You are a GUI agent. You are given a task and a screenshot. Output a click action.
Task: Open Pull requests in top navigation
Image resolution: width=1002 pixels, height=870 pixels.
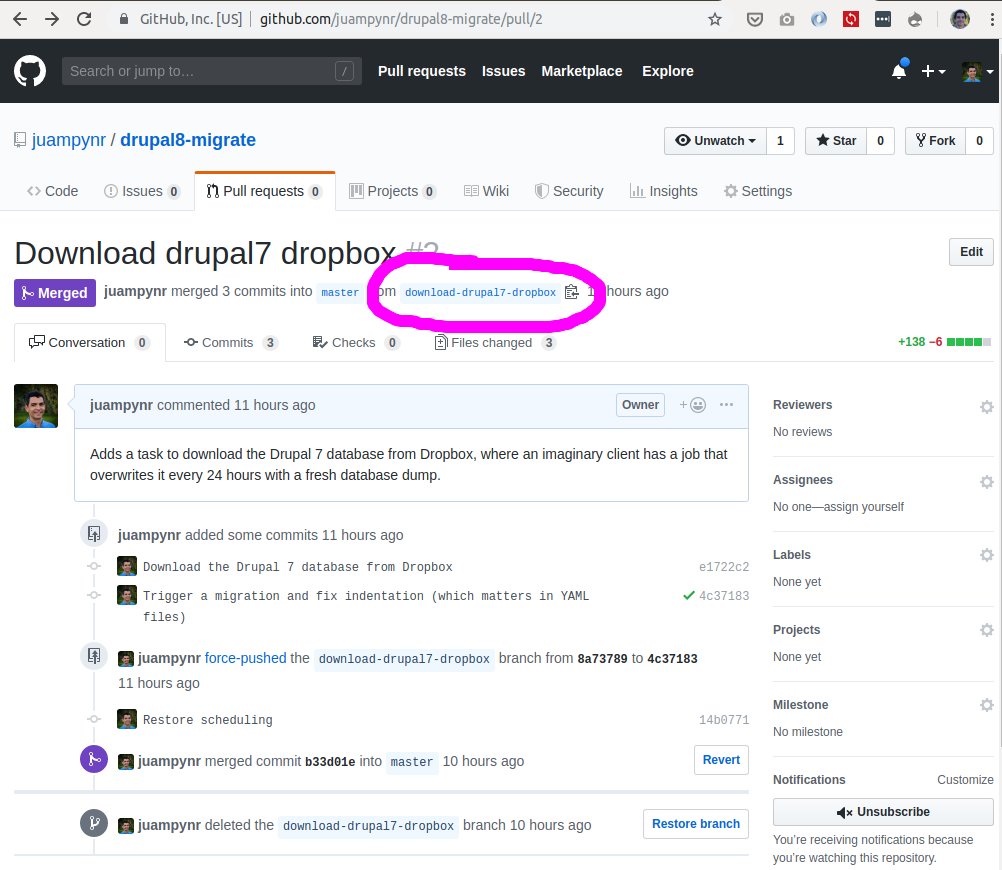pos(422,71)
